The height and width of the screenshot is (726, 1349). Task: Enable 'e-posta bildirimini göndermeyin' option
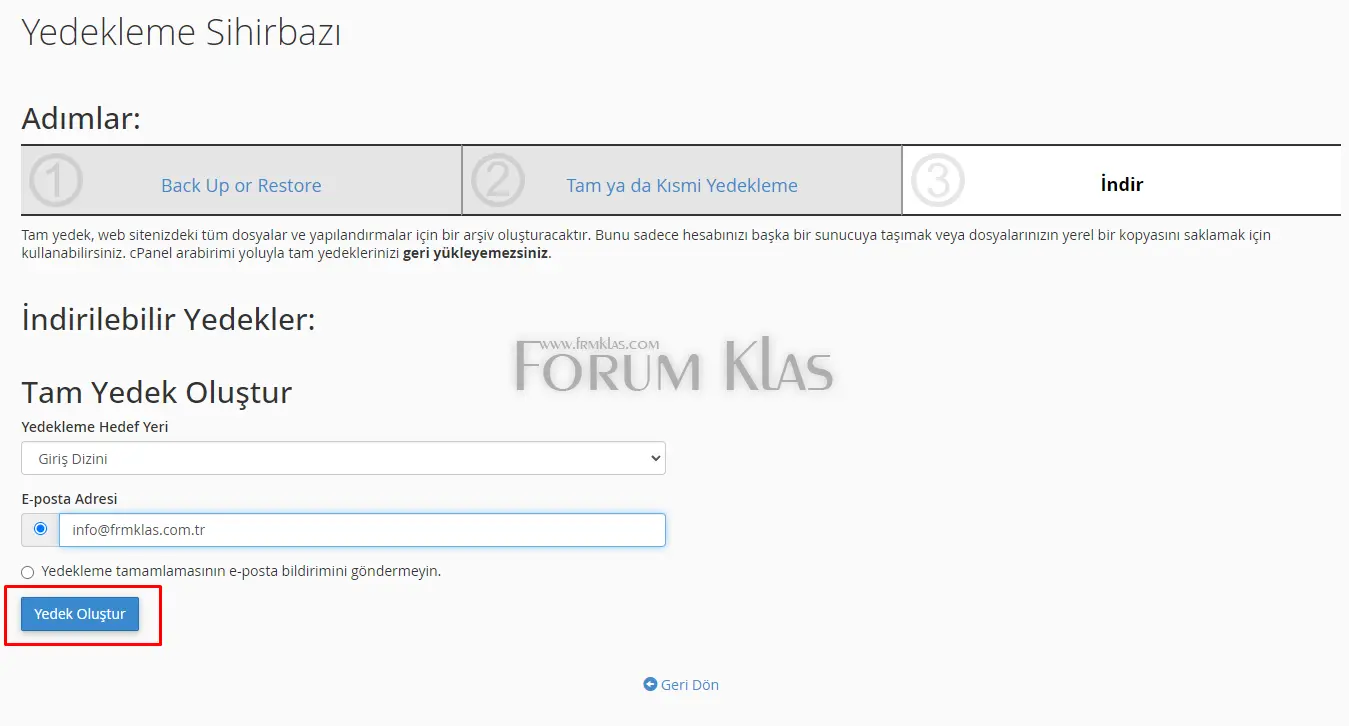(27, 572)
